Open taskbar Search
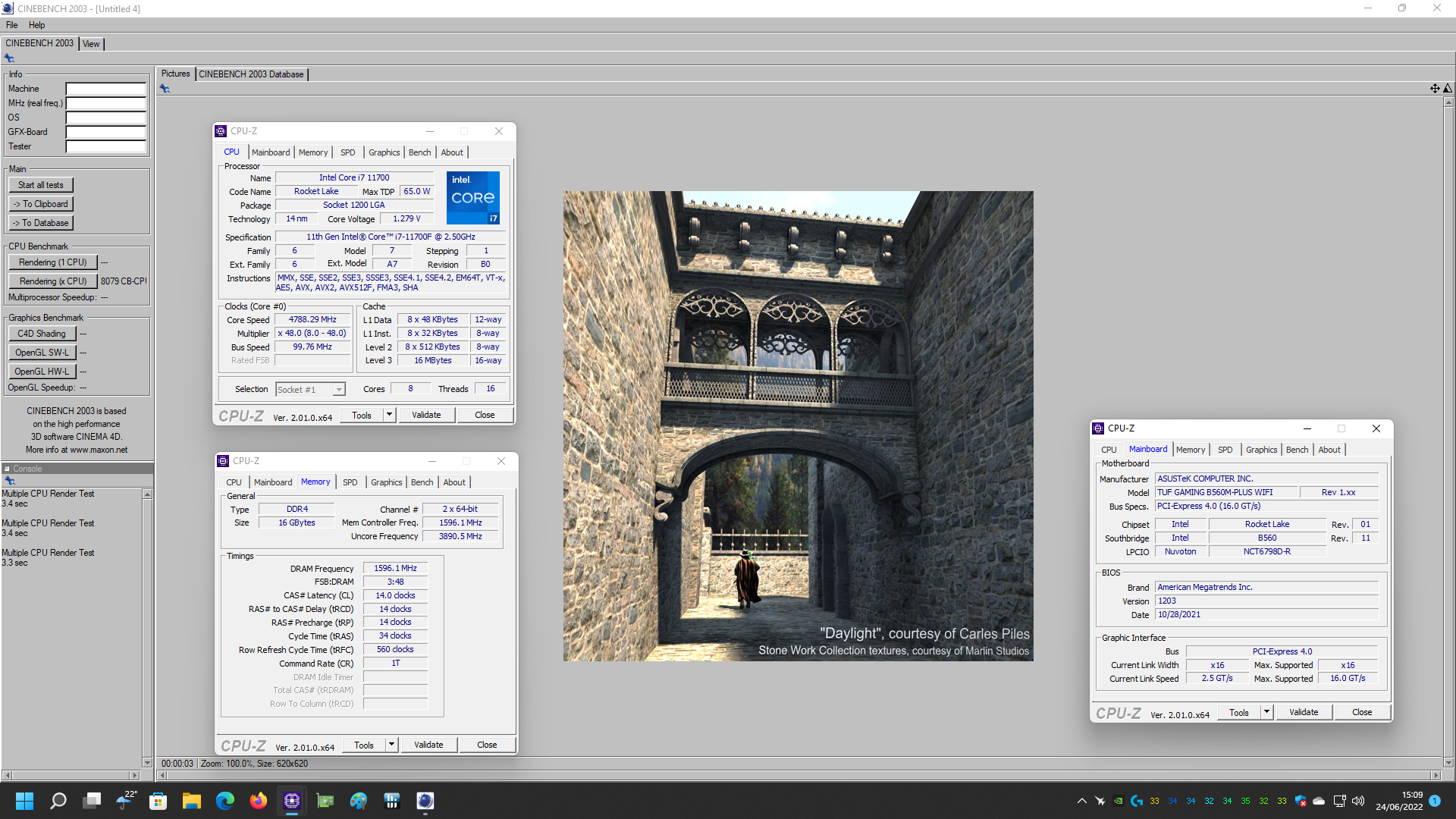This screenshot has height=819, width=1456. (x=58, y=801)
